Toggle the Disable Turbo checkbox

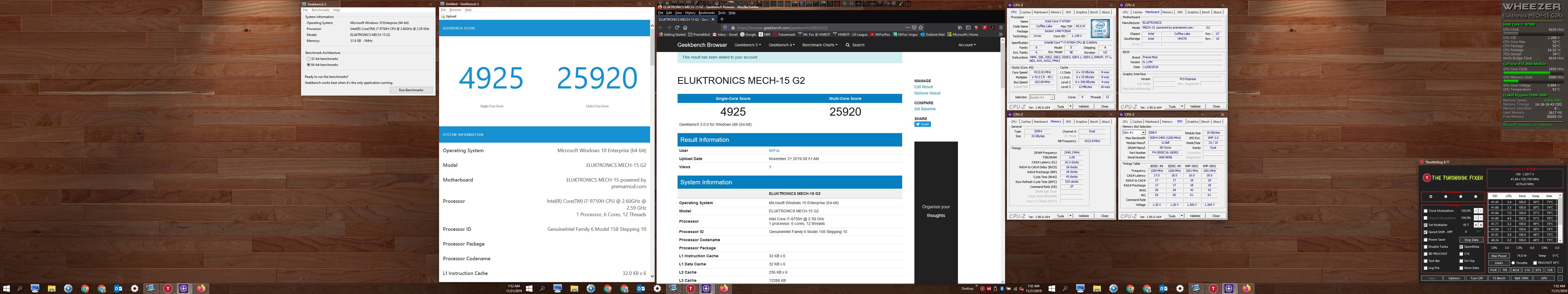click(x=1426, y=247)
